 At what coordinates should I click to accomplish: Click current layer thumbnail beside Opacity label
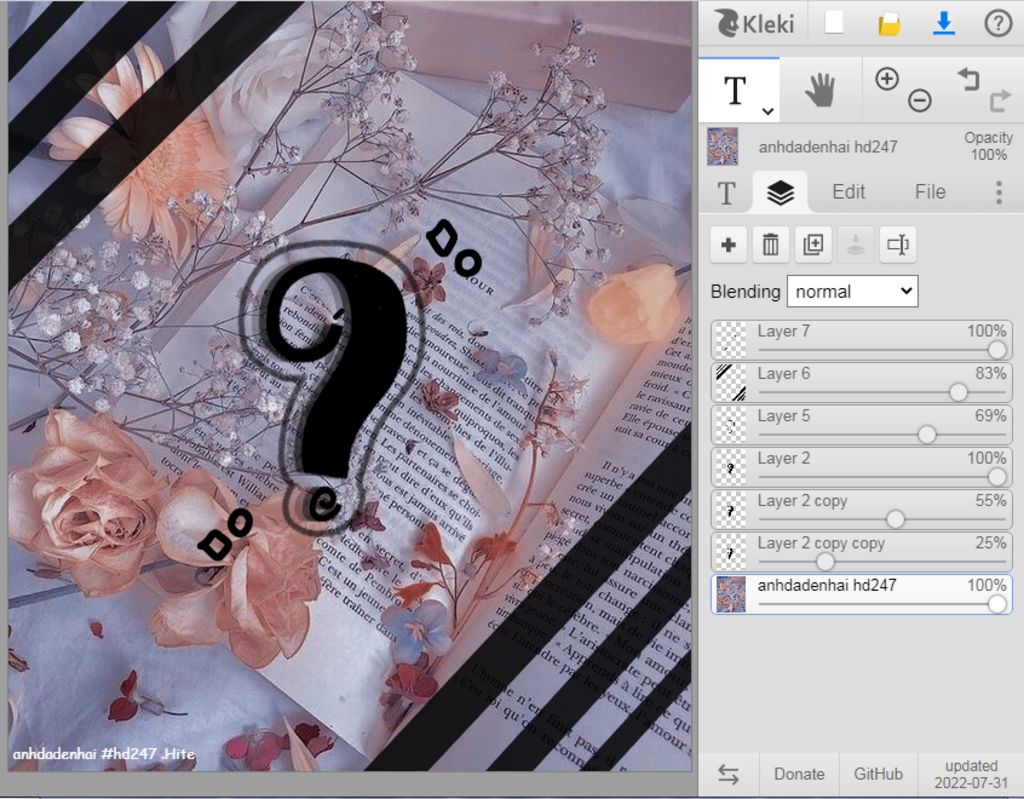[723, 146]
